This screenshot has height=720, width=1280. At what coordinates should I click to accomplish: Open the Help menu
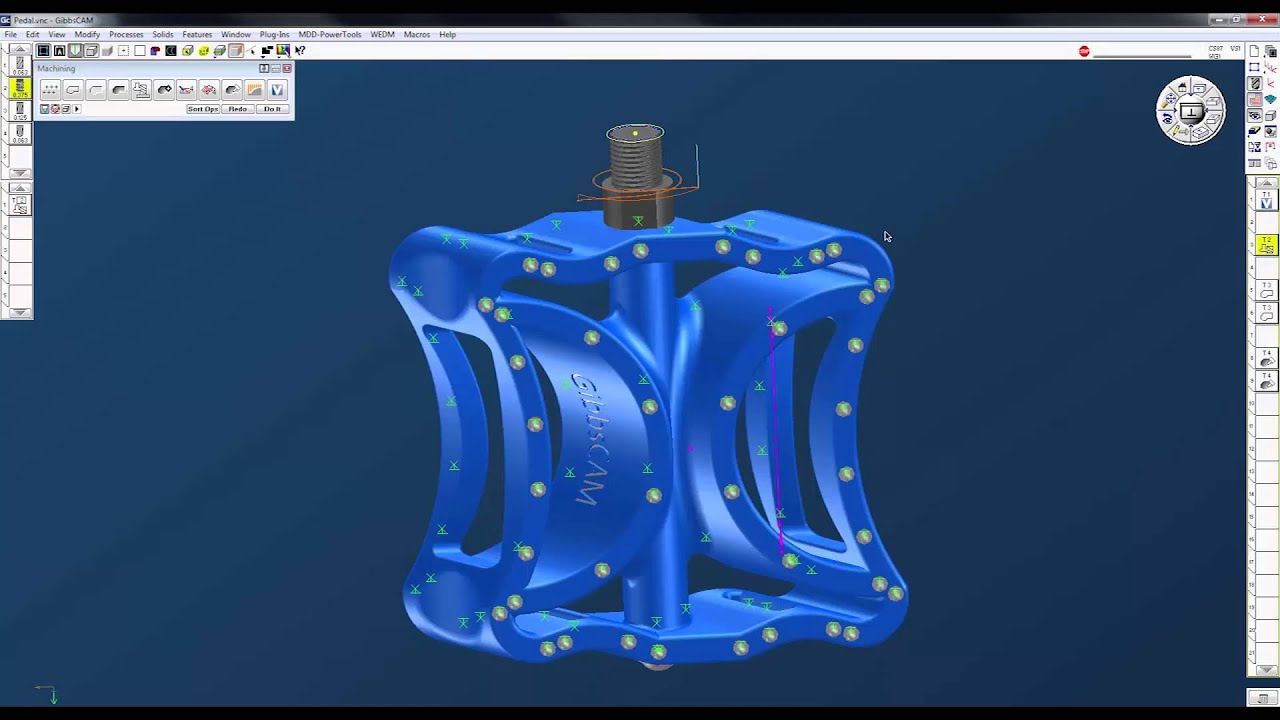(x=447, y=34)
